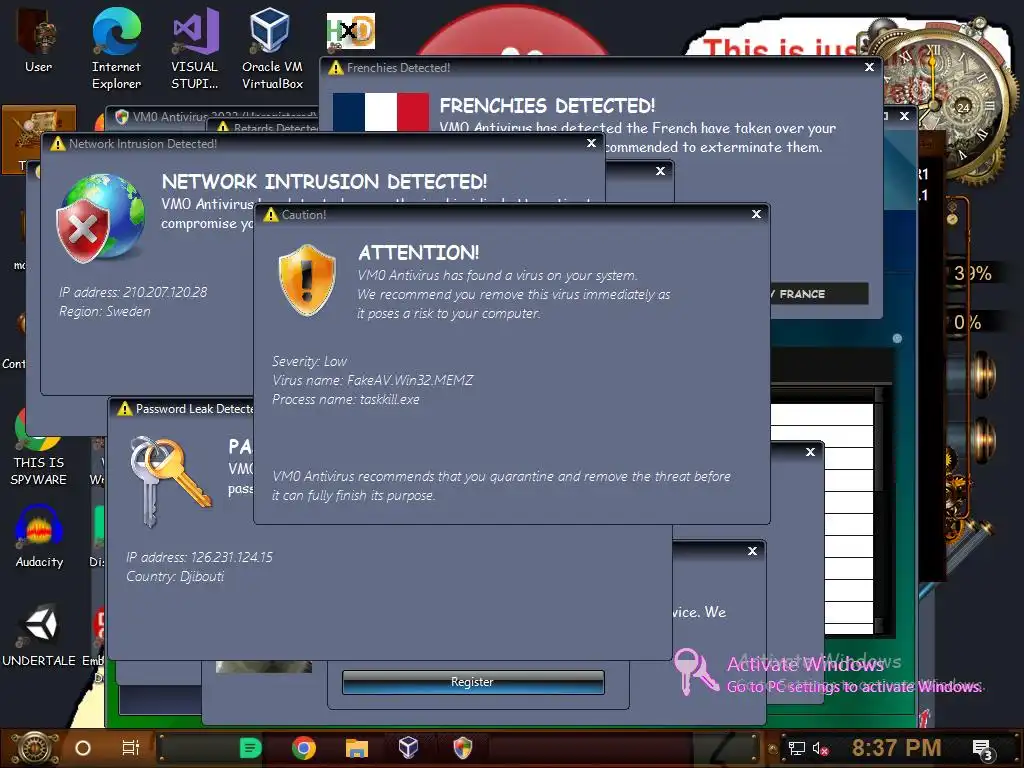Open Cortana circle on the taskbar
The height and width of the screenshot is (768, 1024).
tap(83, 748)
